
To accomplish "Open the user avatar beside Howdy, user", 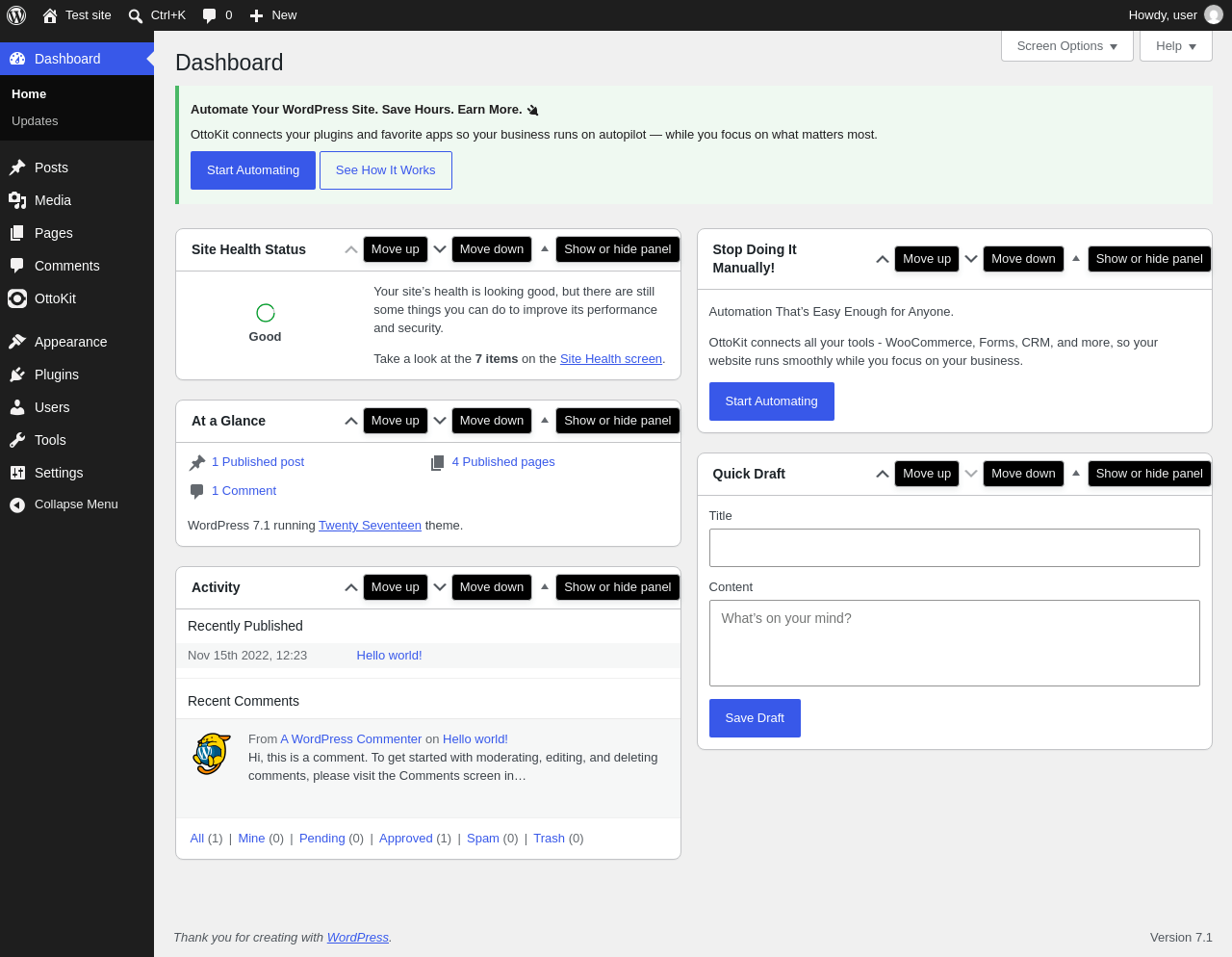I will (x=1214, y=15).
